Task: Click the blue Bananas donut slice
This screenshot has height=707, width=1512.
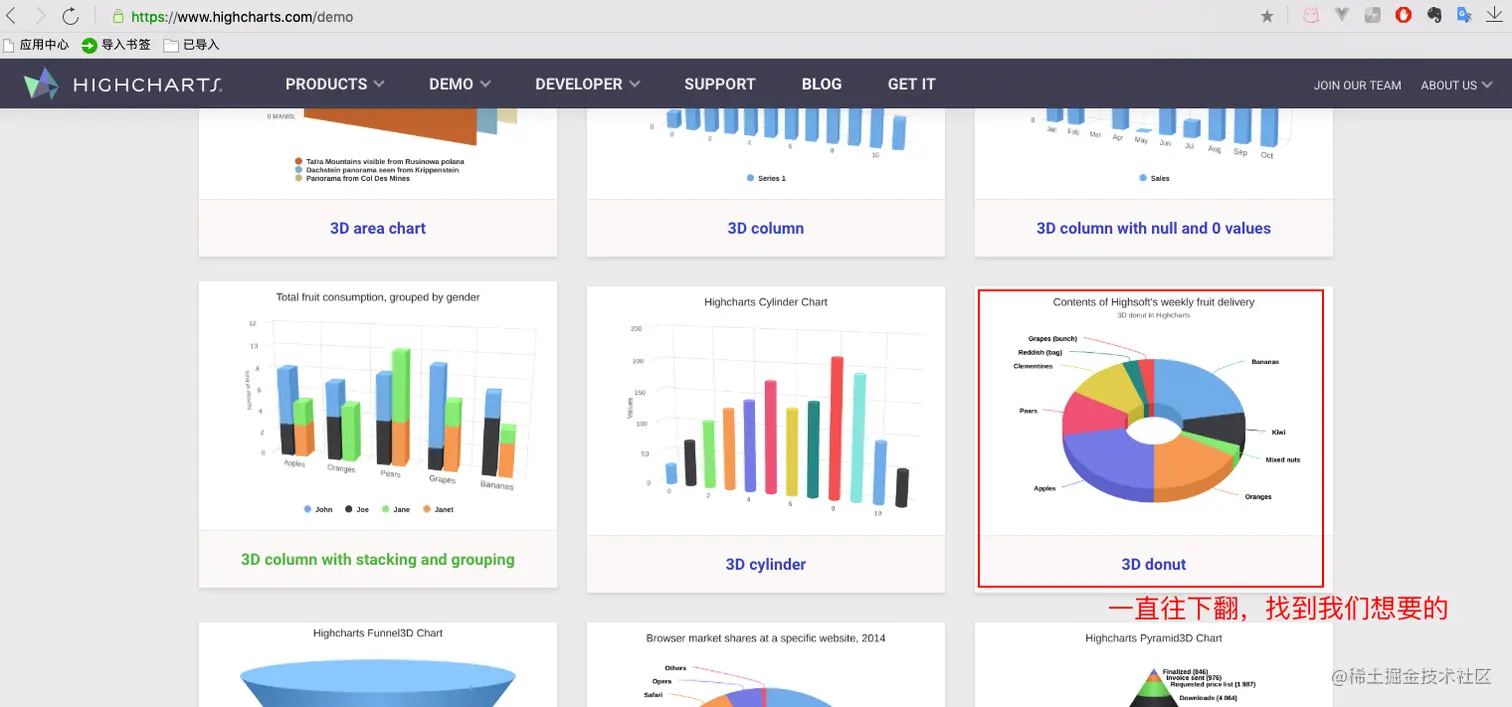Action: (1197, 390)
